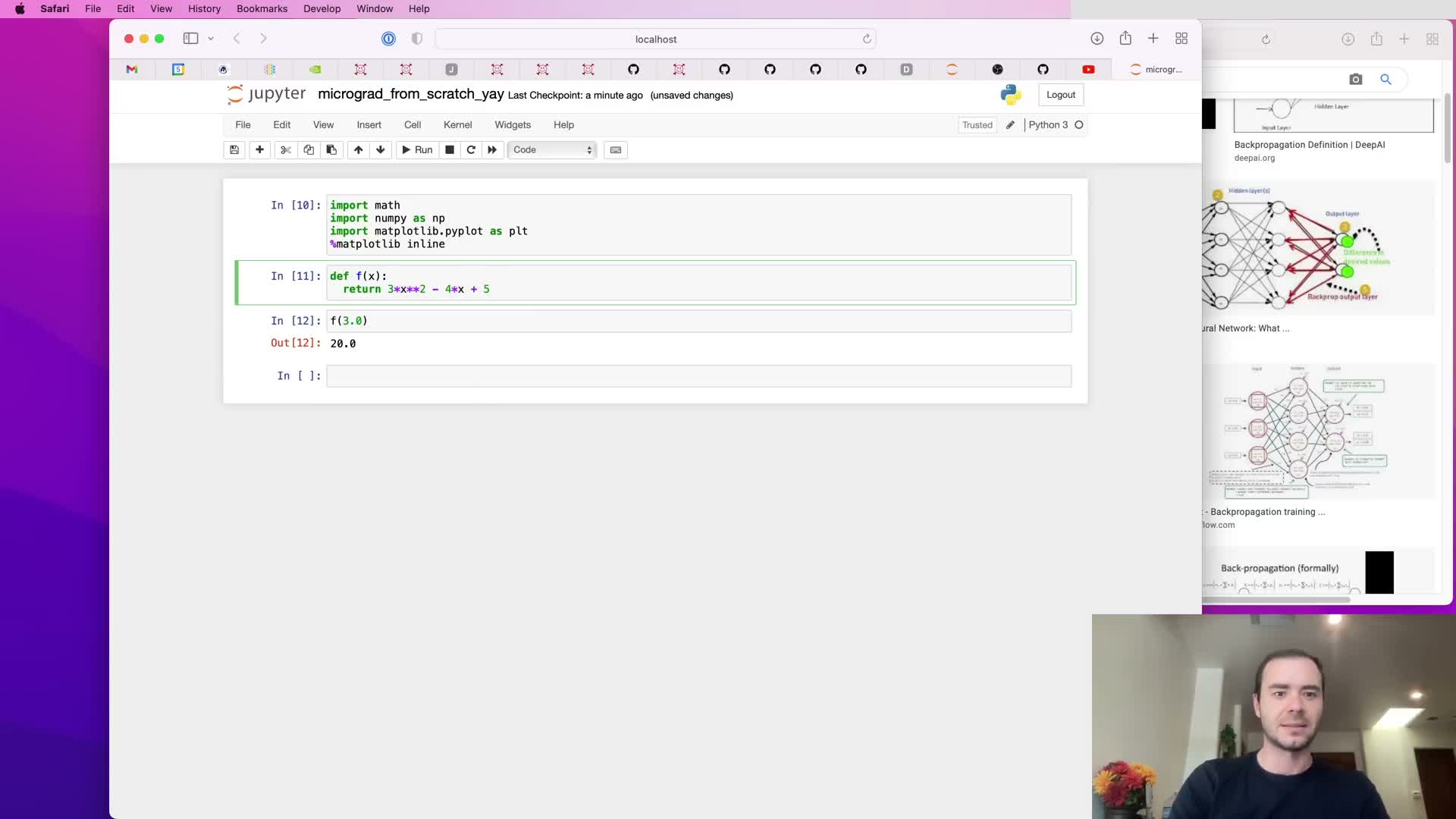
Task: Toggle the Safari sidebar
Action: [190, 39]
